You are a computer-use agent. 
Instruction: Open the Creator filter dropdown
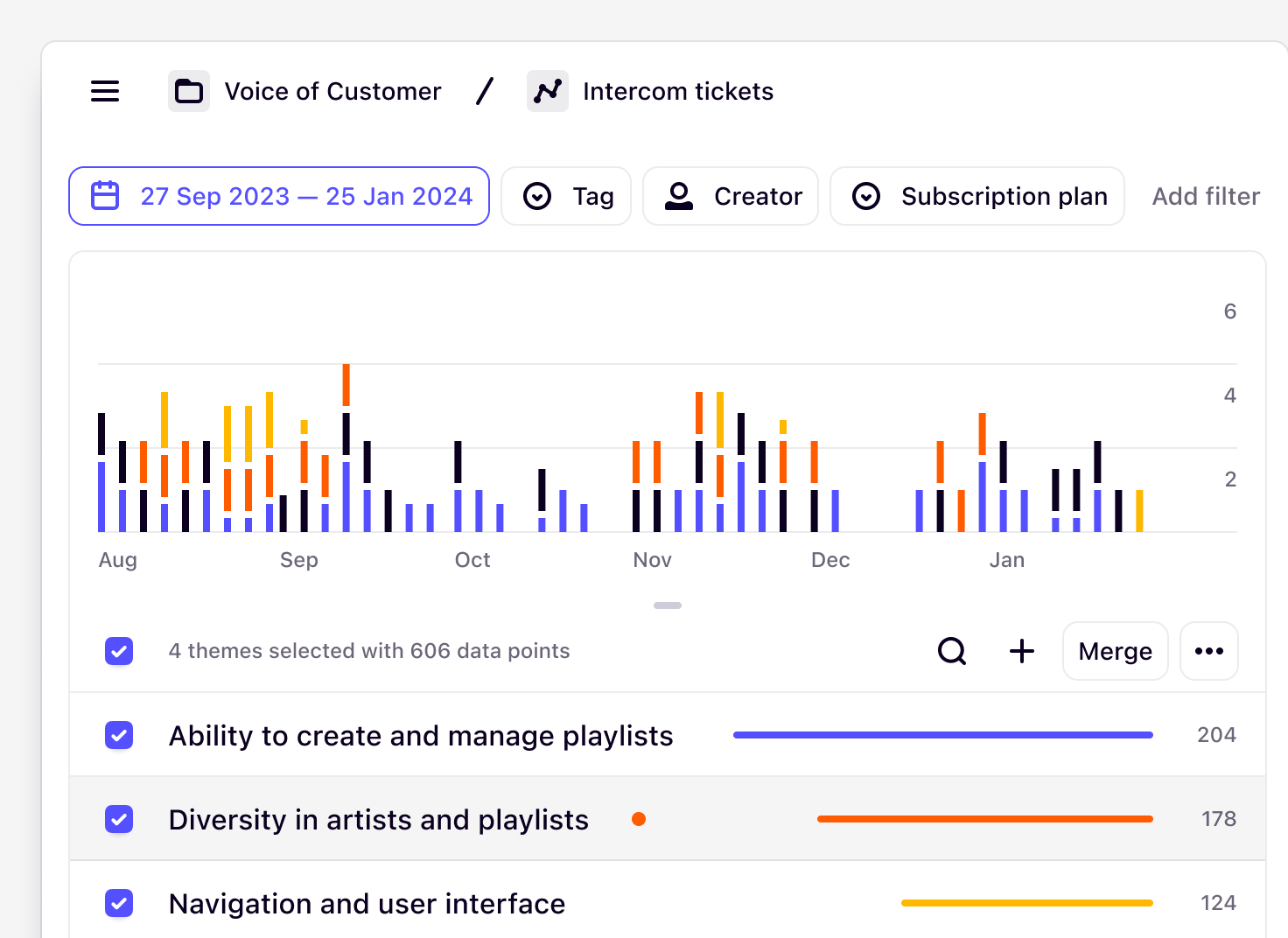731,196
